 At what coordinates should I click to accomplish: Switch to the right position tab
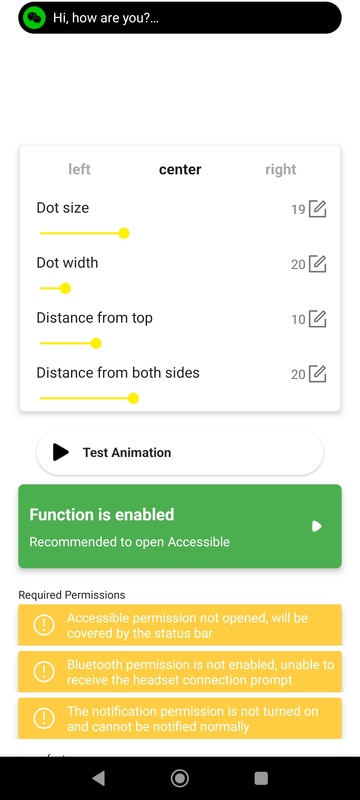(x=280, y=169)
